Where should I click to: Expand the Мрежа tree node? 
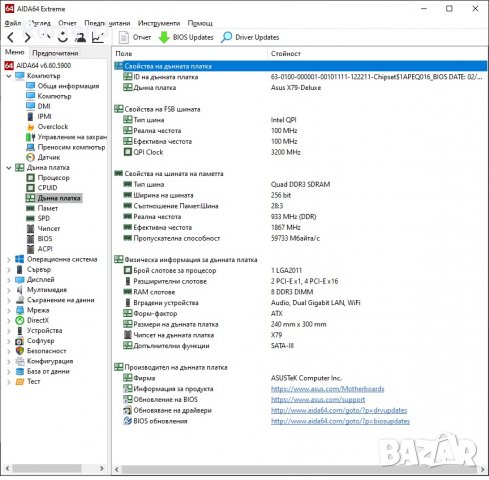tap(9, 311)
